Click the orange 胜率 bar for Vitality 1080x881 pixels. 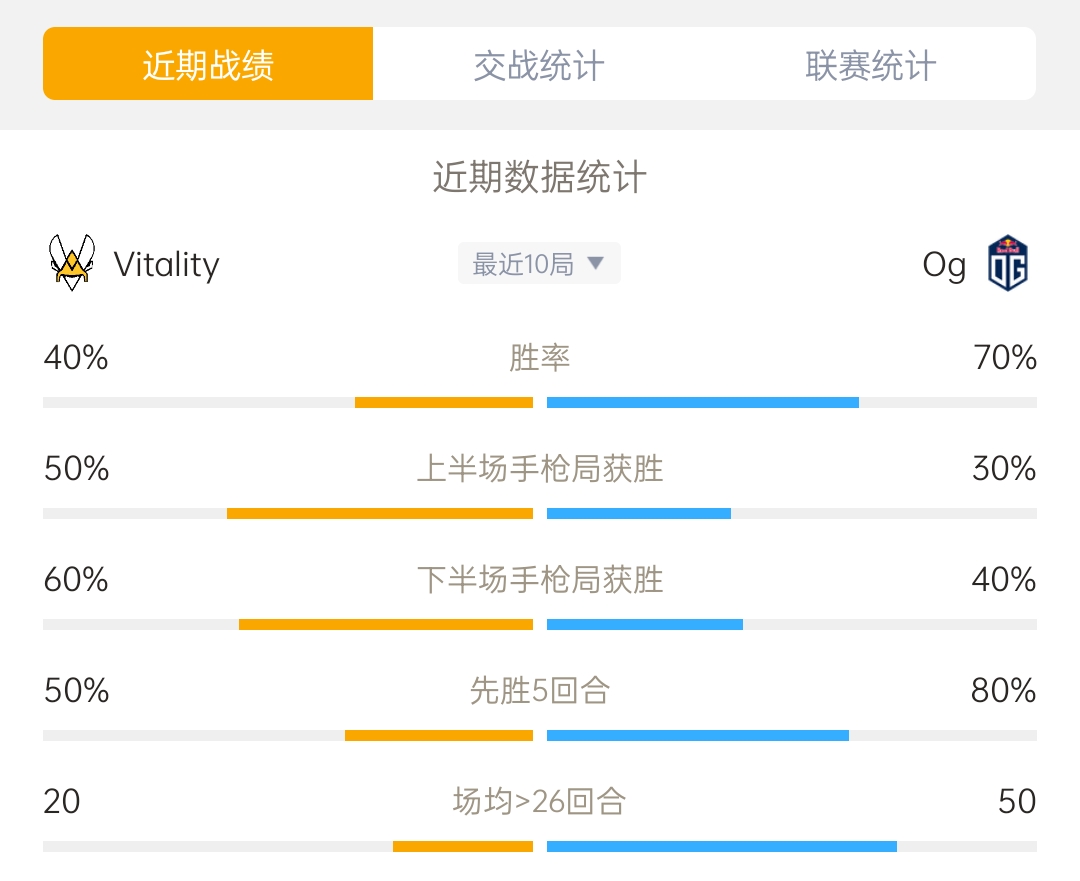point(444,402)
